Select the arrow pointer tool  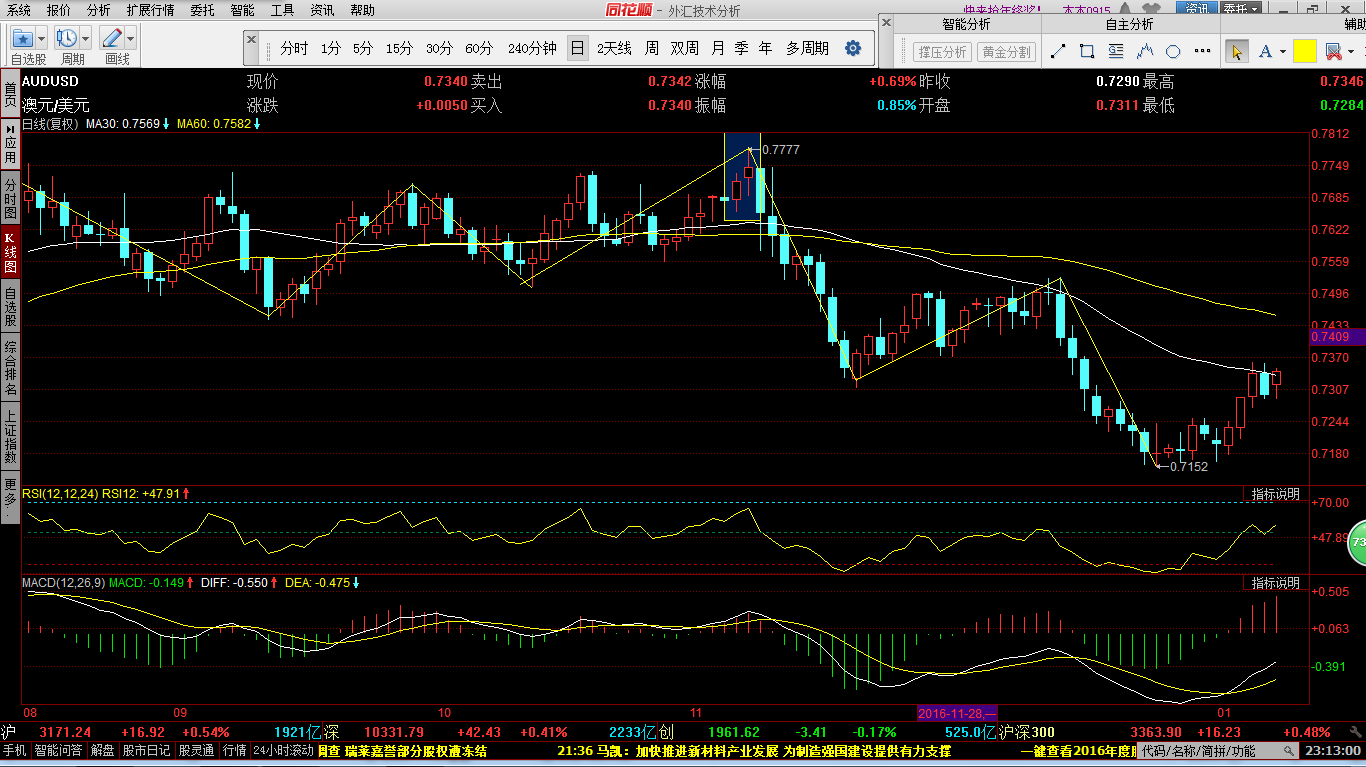1237,51
